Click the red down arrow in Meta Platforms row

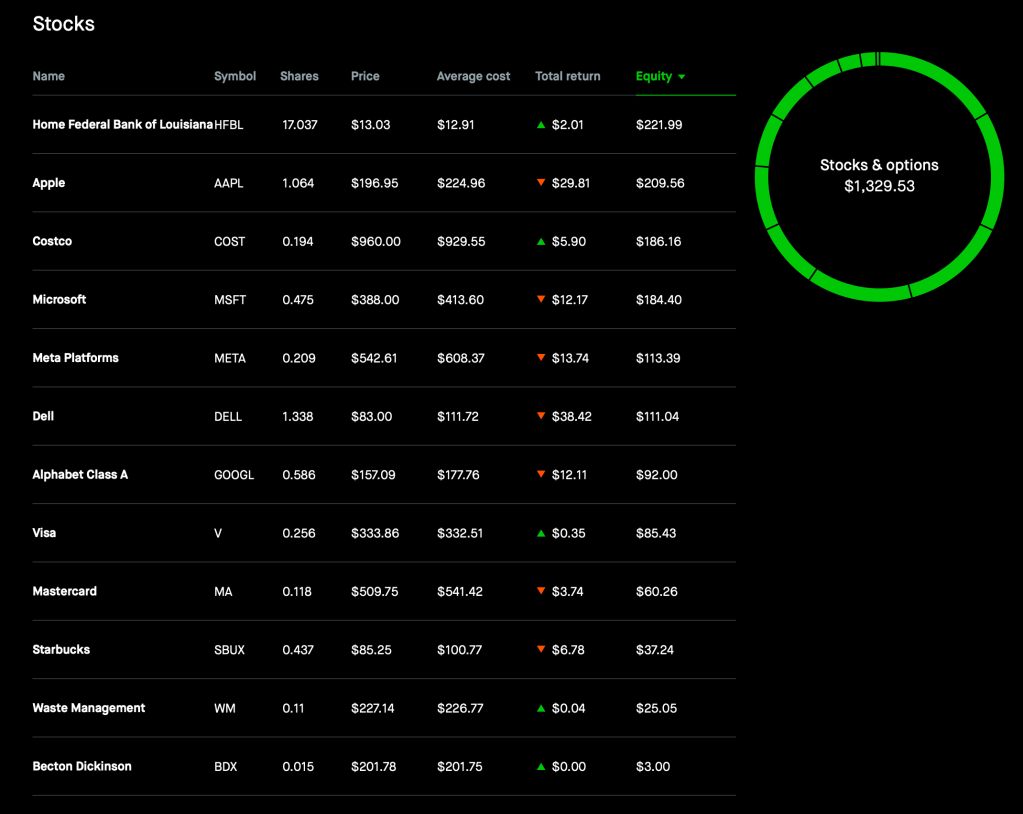pyautogui.click(x=541, y=358)
